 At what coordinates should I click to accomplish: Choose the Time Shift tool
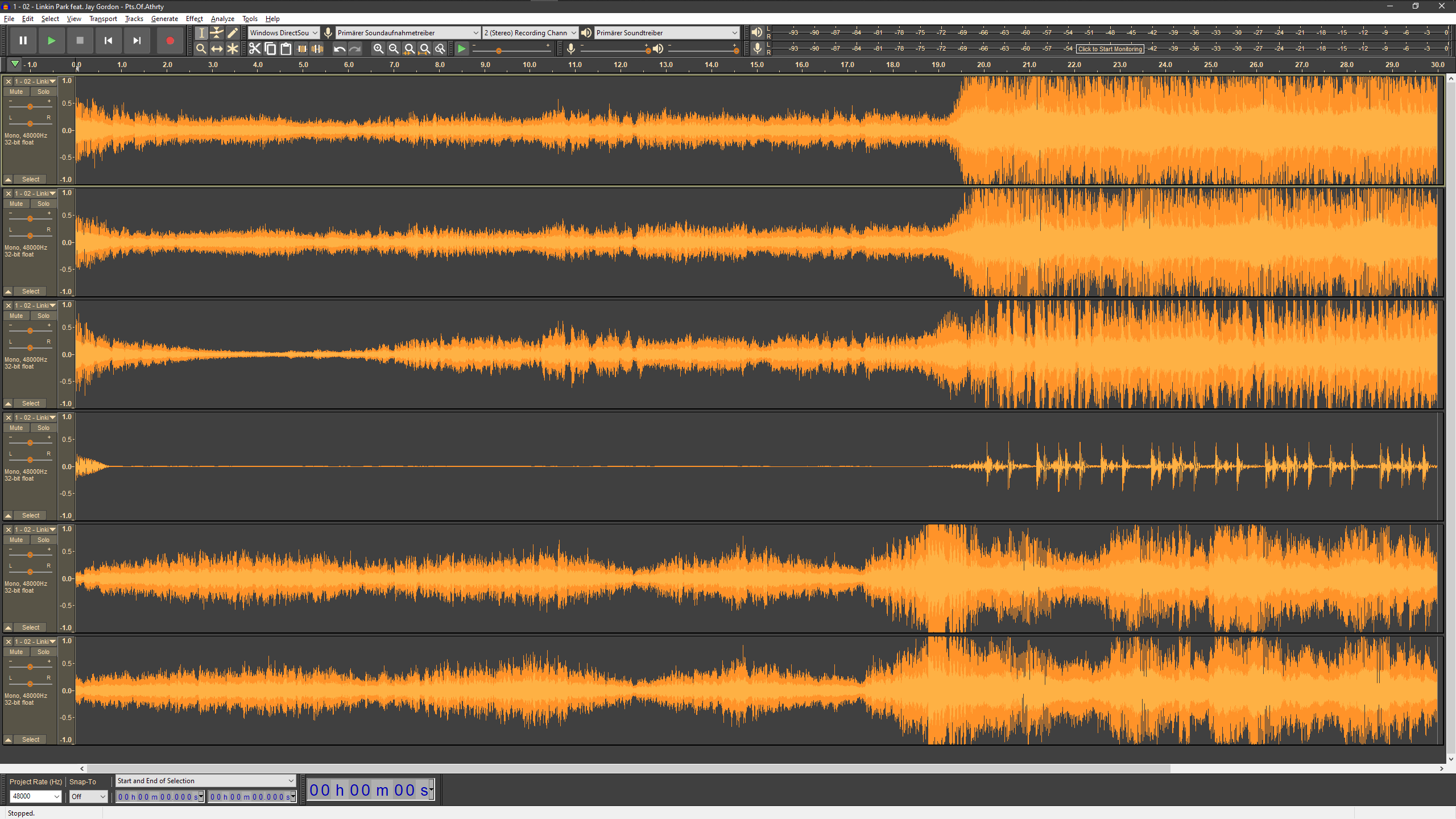[x=217, y=49]
